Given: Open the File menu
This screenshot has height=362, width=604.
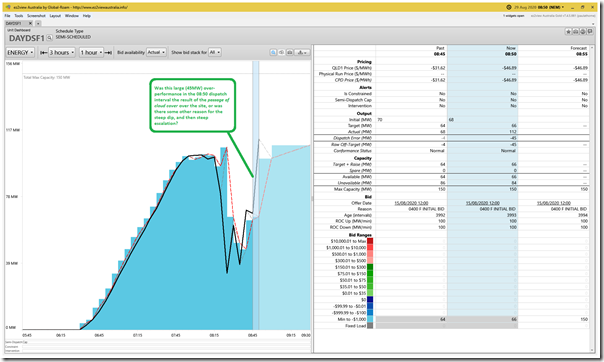Looking at the screenshot, I should click(7, 16).
